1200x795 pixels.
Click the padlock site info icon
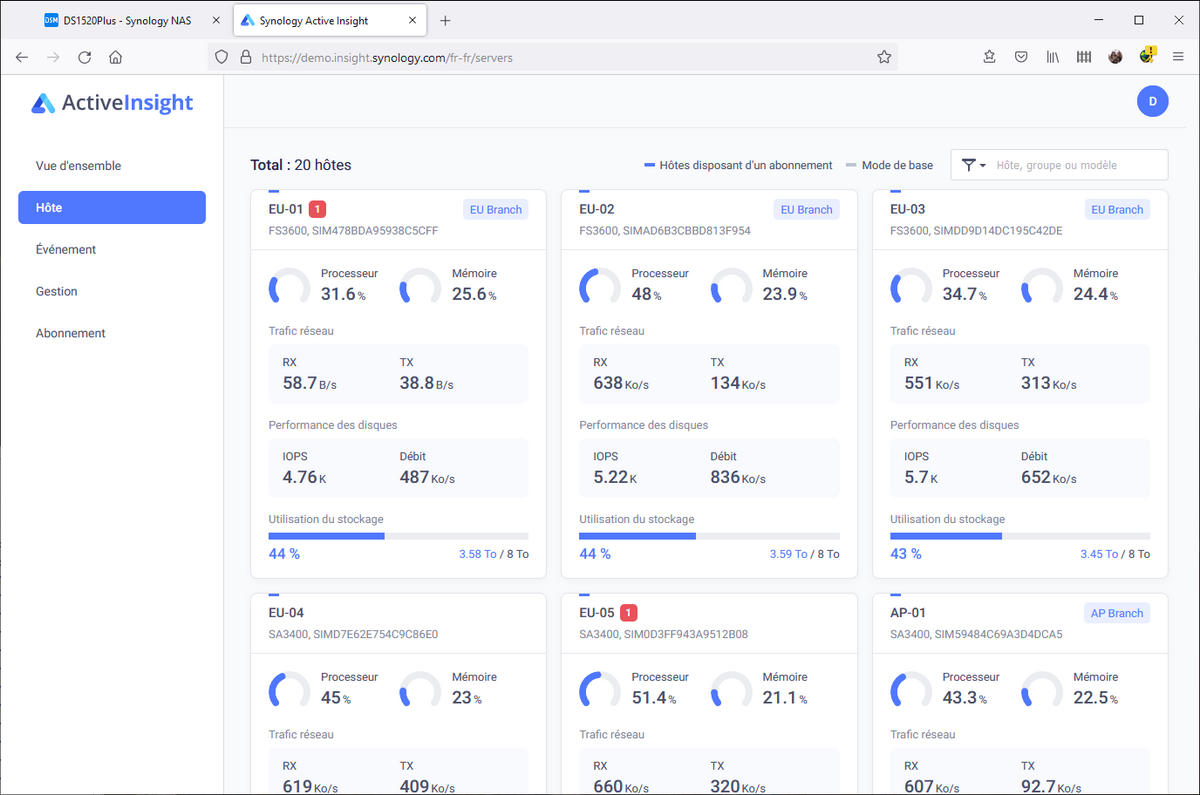246,57
